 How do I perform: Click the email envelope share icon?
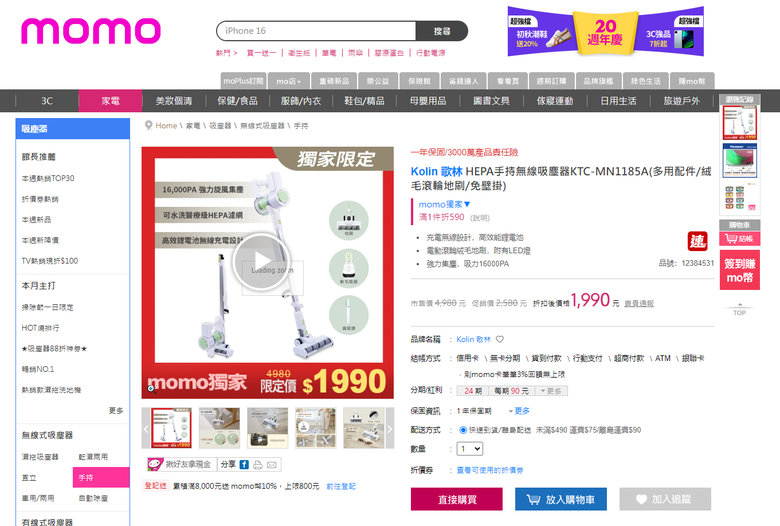tap(272, 465)
